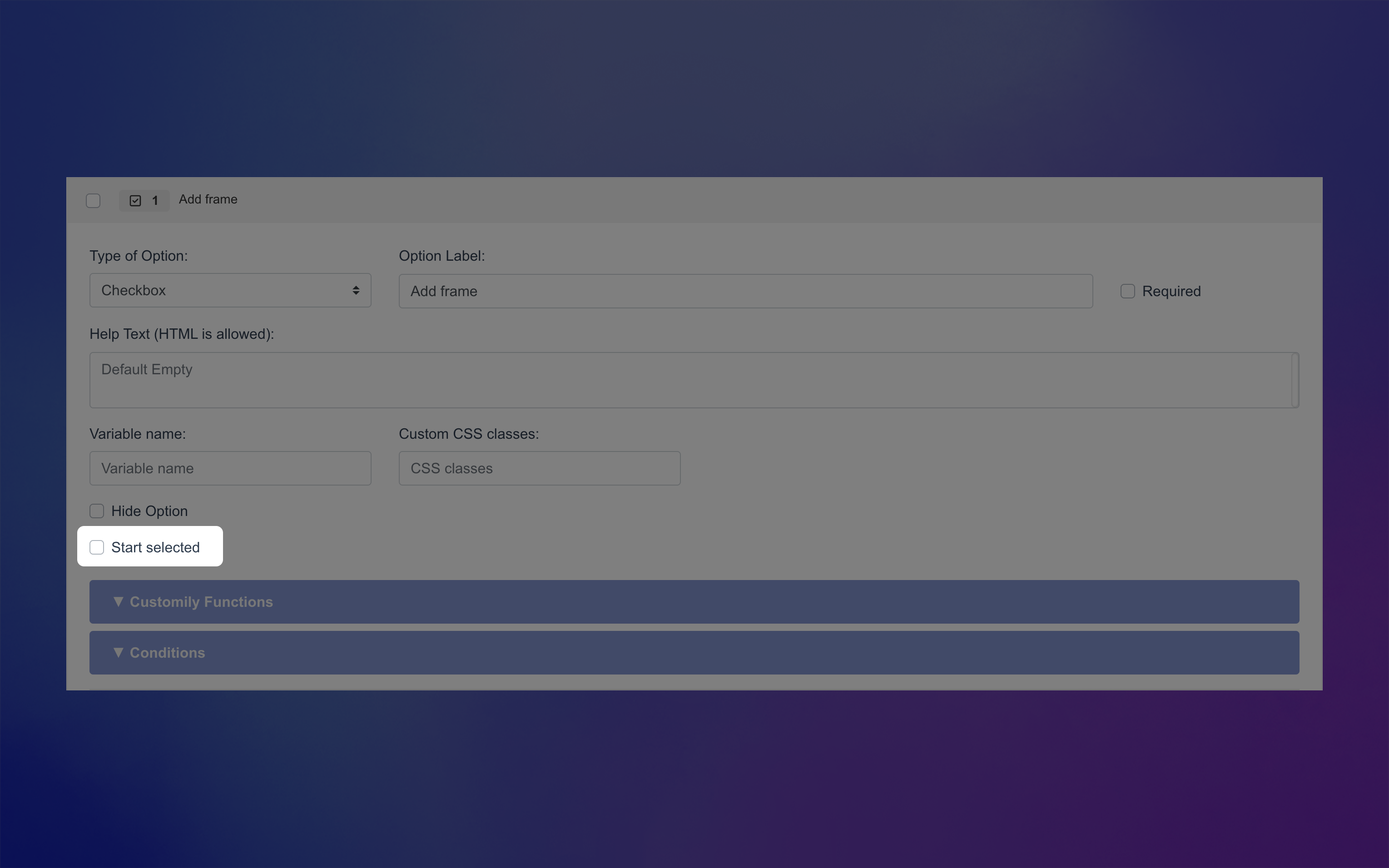Click the Hide Option label text
The height and width of the screenshot is (868, 1389).
(x=149, y=511)
